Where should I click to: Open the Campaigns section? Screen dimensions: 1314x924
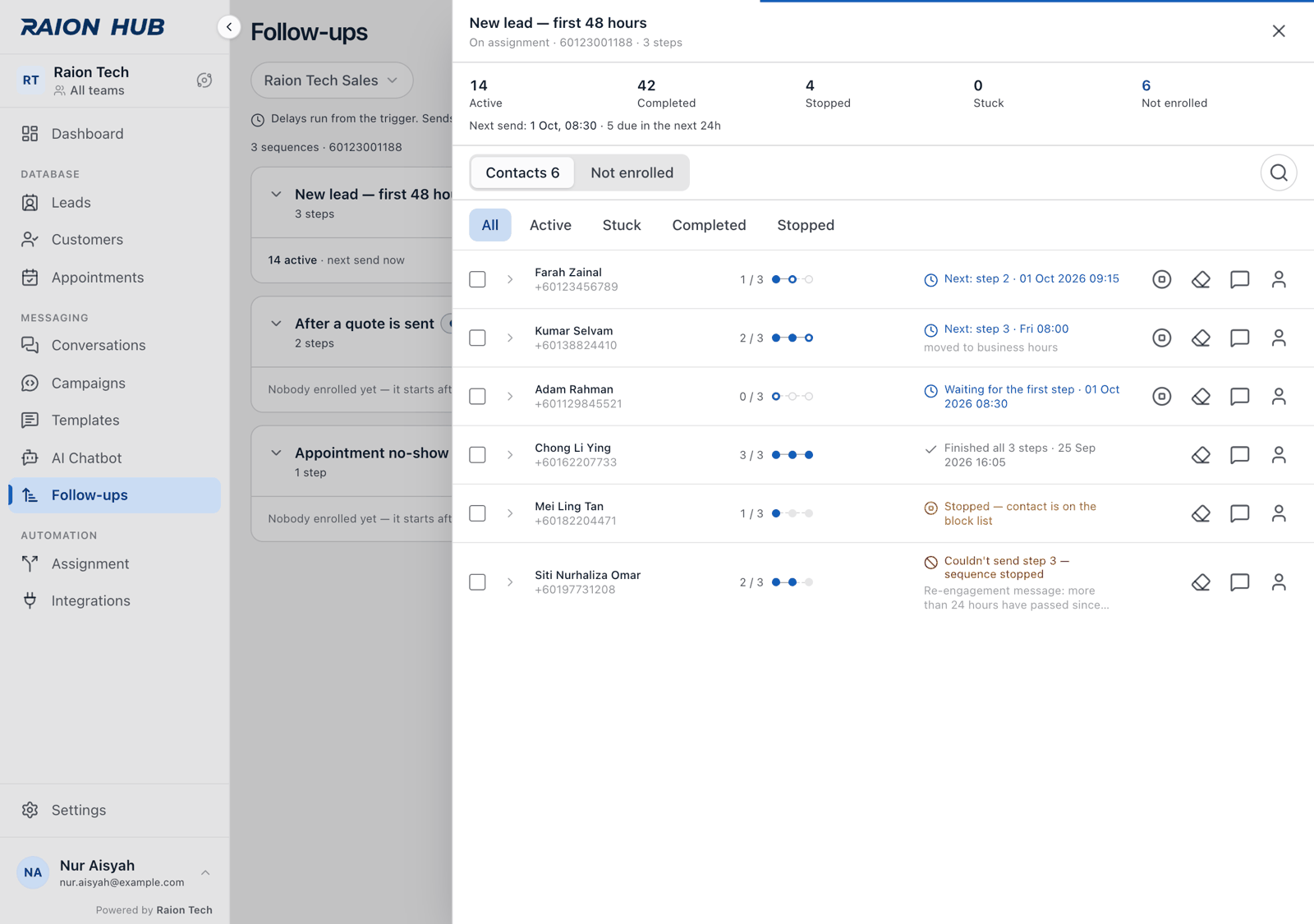point(114,383)
